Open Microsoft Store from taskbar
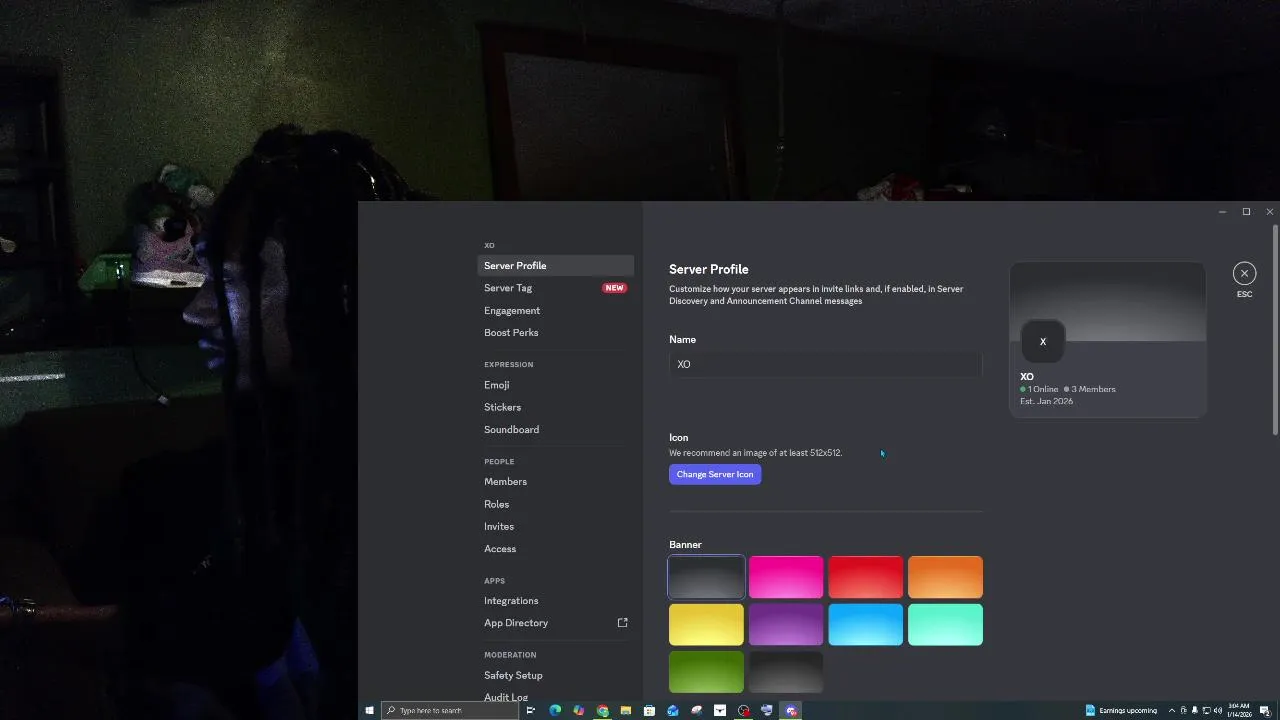The image size is (1280, 720). 649,710
